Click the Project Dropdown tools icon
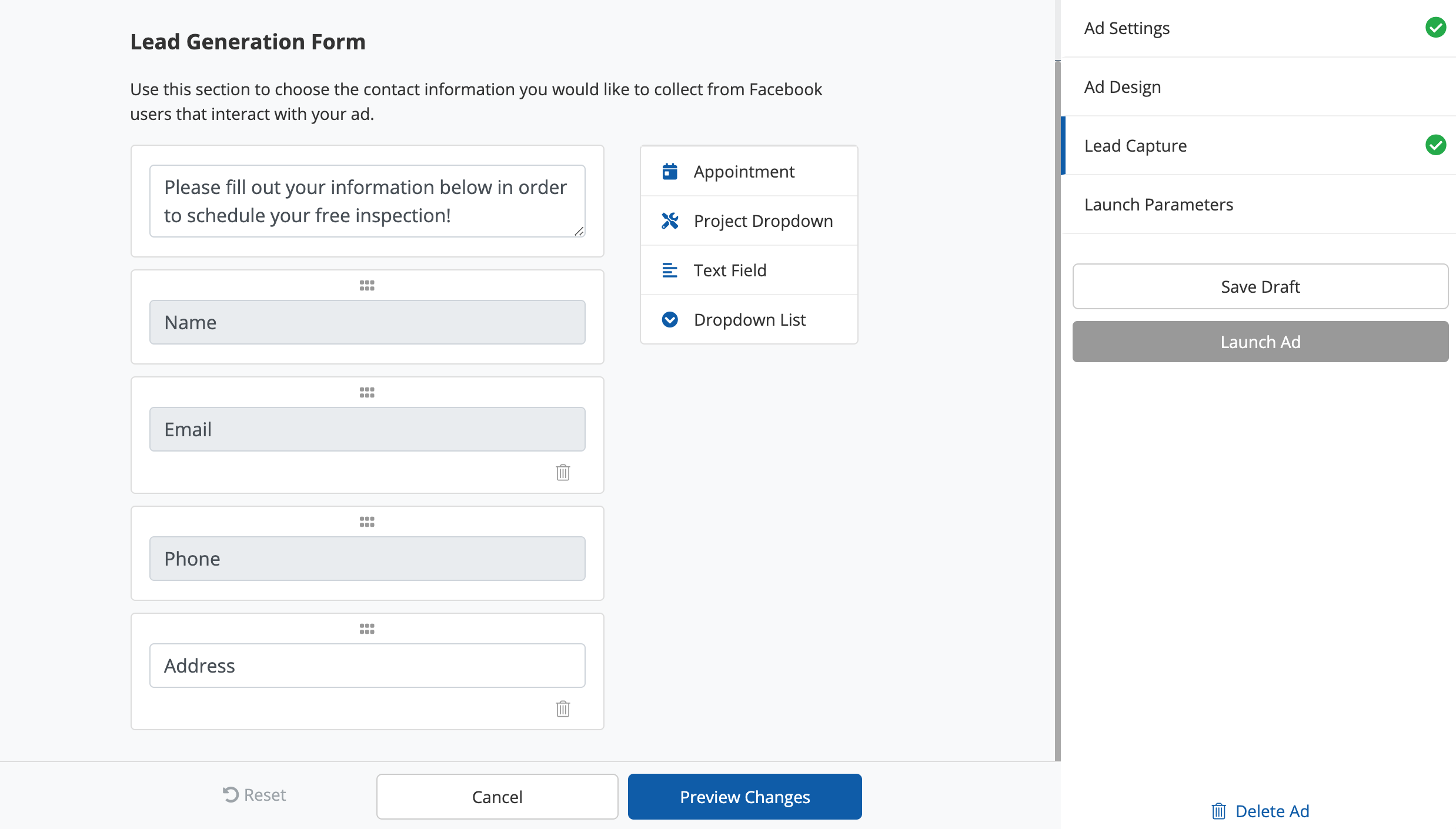 [670, 221]
